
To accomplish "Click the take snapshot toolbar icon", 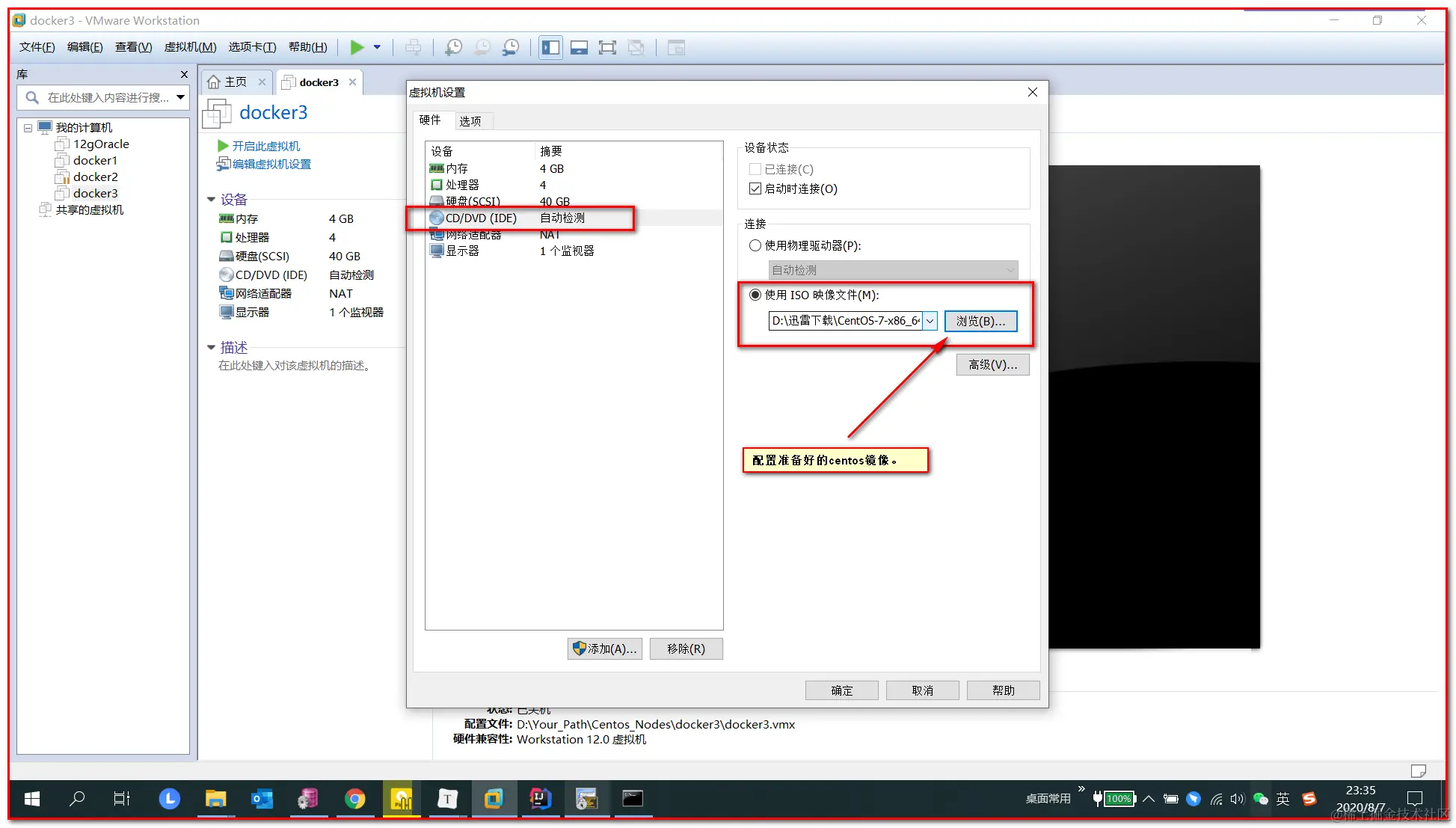I will 453,47.
